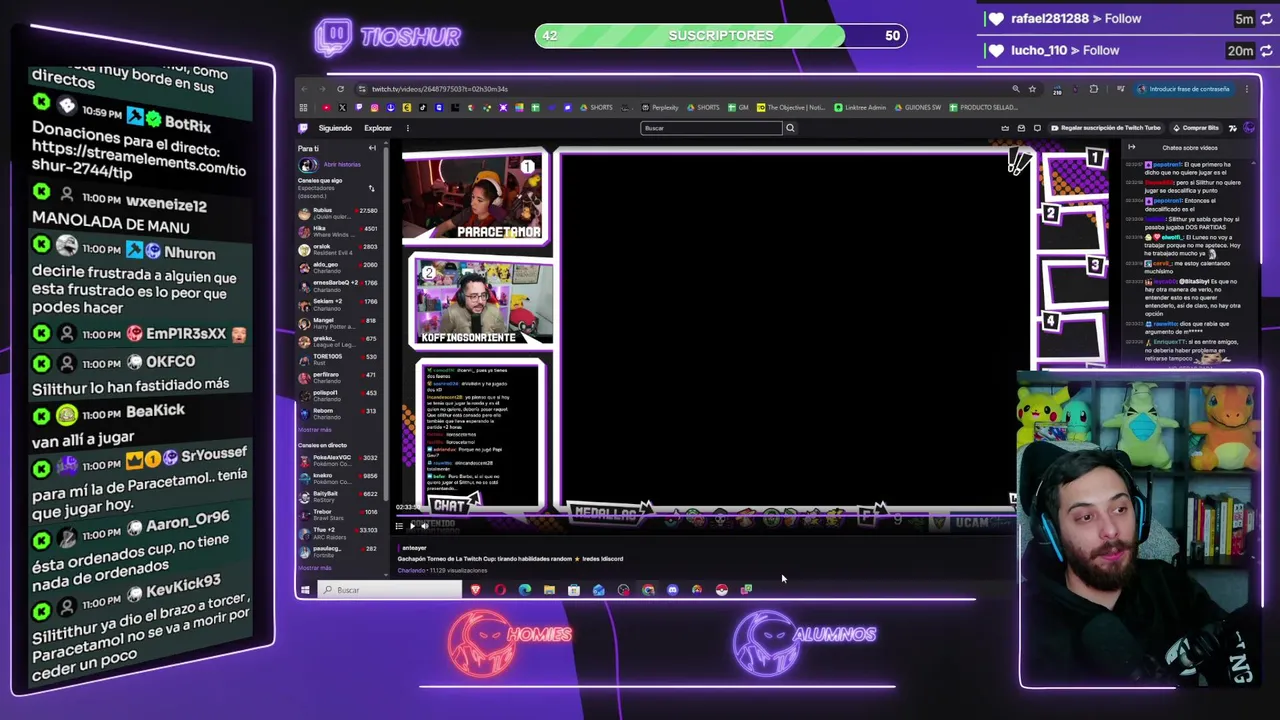Open the Twitch three-dot more menu

[x=408, y=128]
